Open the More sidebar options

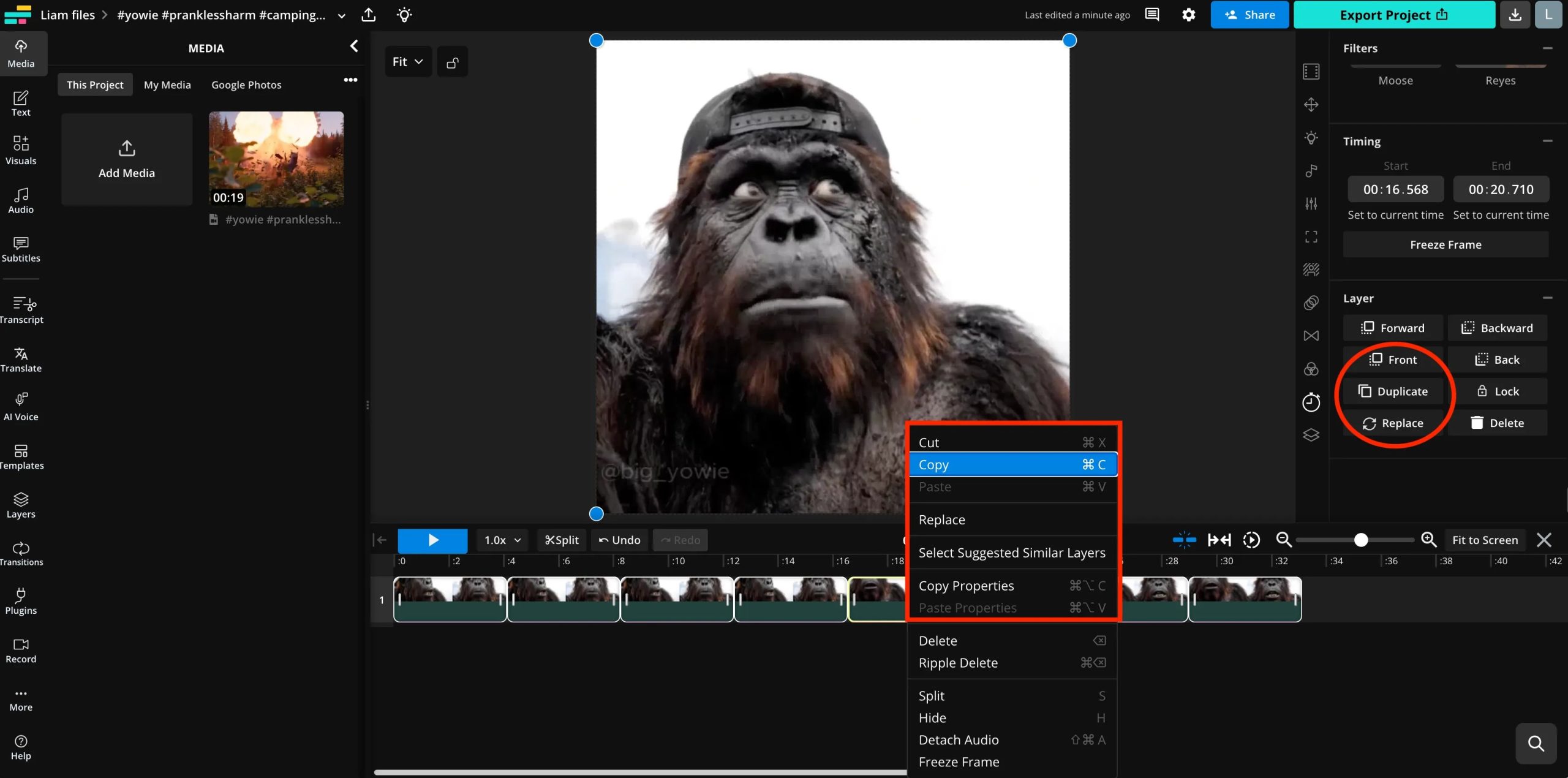(x=21, y=700)
